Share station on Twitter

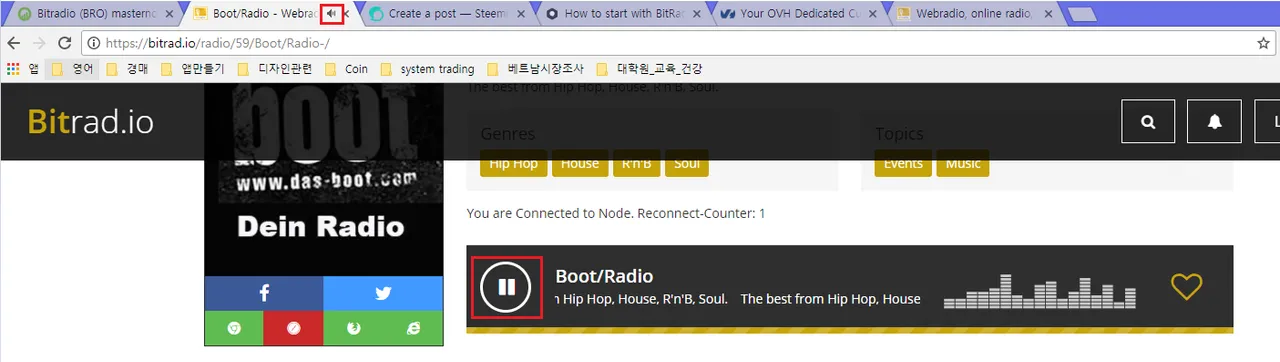(383, 294)
